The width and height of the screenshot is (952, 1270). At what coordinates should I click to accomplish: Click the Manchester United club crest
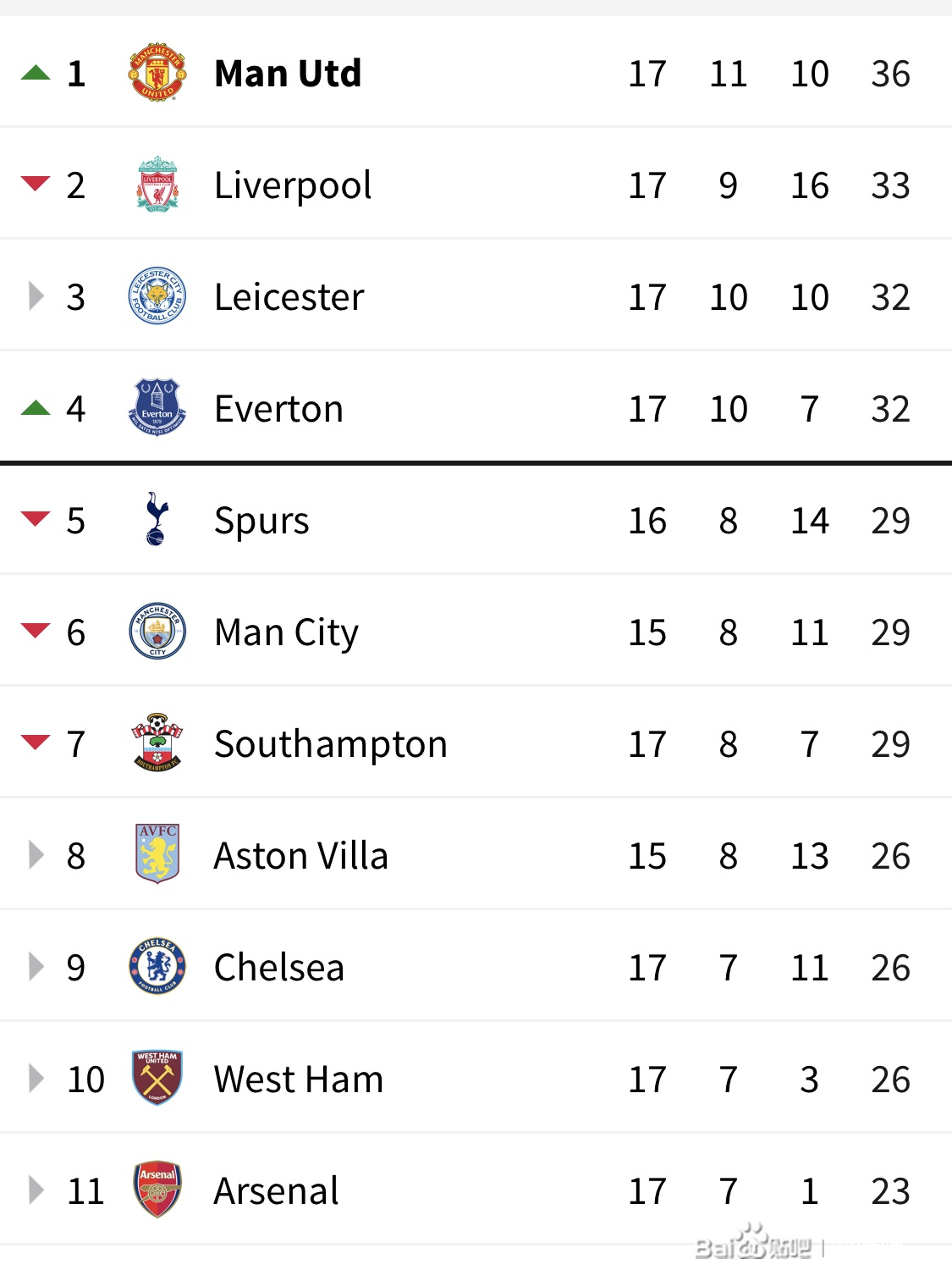157,73
